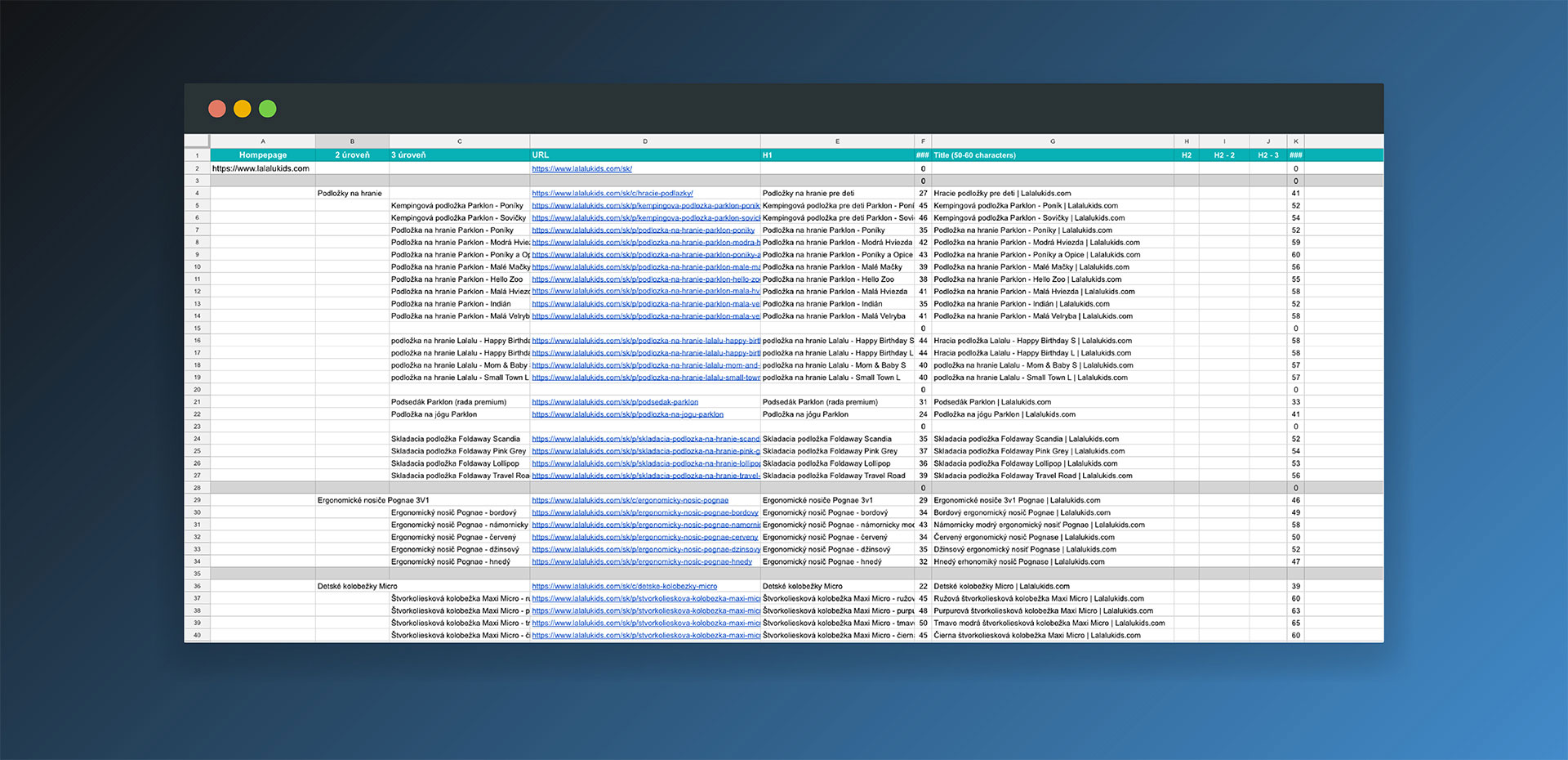
Task: Select column G header
Action: click(x=1052, y=141)
